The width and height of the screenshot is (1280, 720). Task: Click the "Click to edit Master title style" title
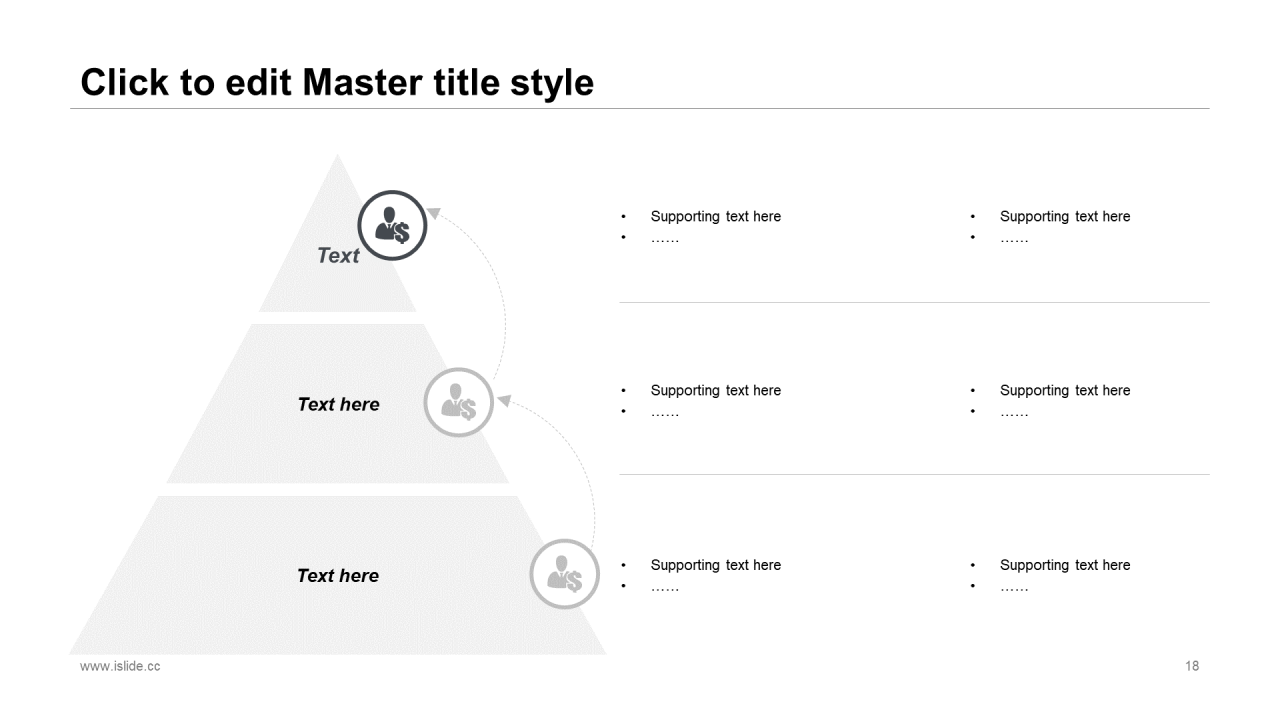pyautogui.click(x=337, y=82)
